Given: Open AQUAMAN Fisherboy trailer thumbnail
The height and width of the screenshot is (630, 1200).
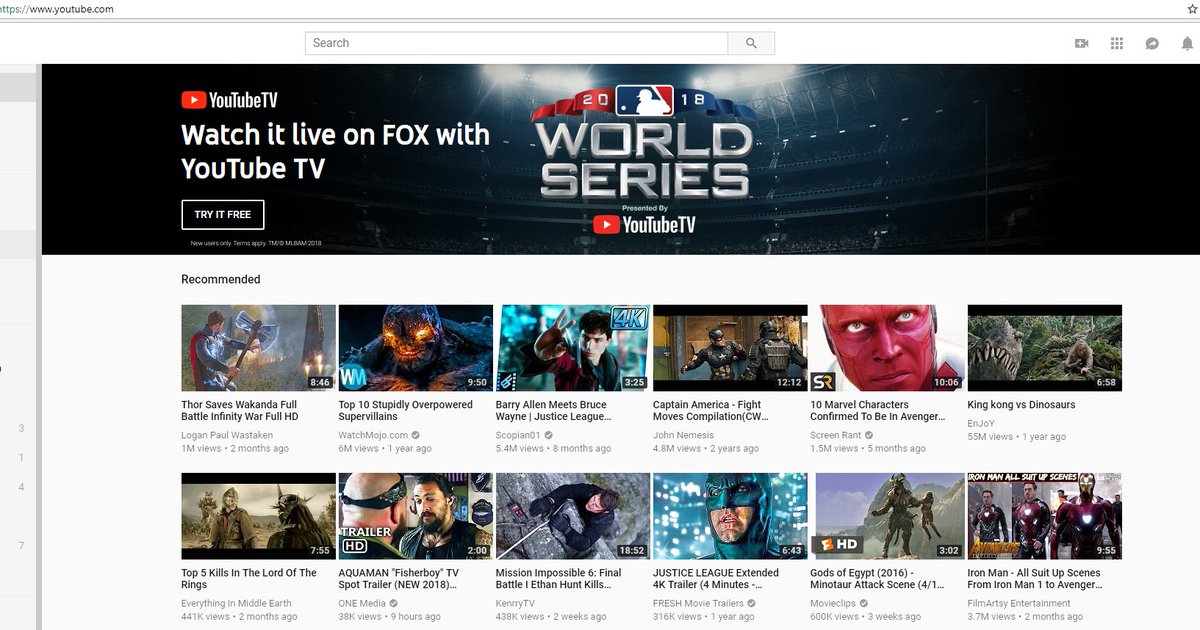Looking at the screenshot, I should point(416,516).
